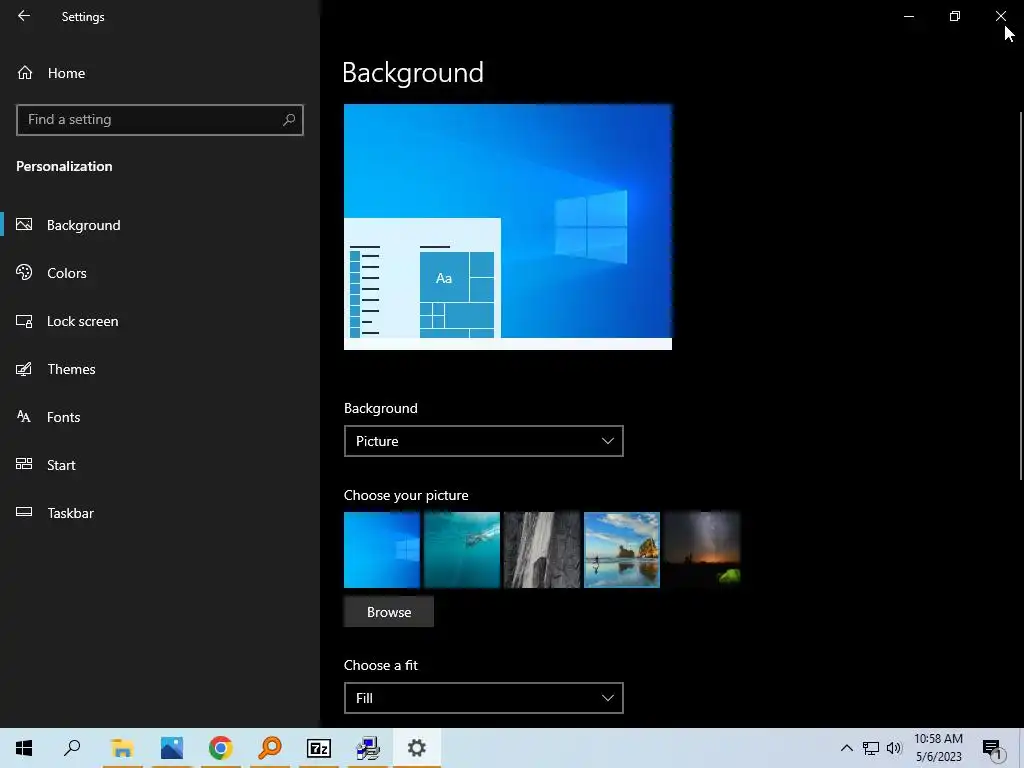1024x768 pixels.
Task: Restore down the Settings window
Action: [955, 16]
